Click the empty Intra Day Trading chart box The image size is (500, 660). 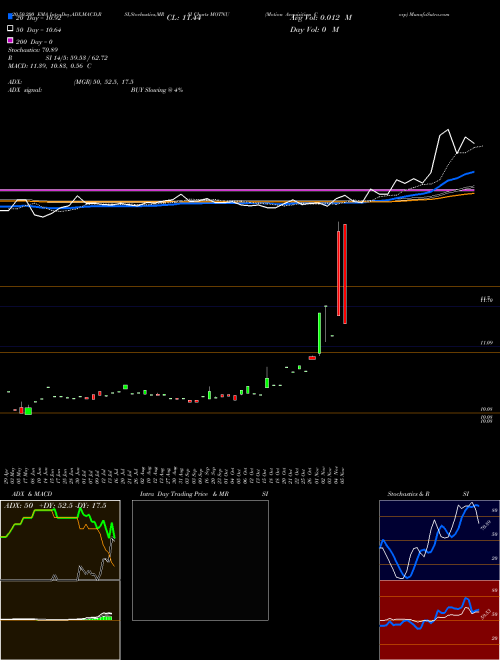coord(200,560)
